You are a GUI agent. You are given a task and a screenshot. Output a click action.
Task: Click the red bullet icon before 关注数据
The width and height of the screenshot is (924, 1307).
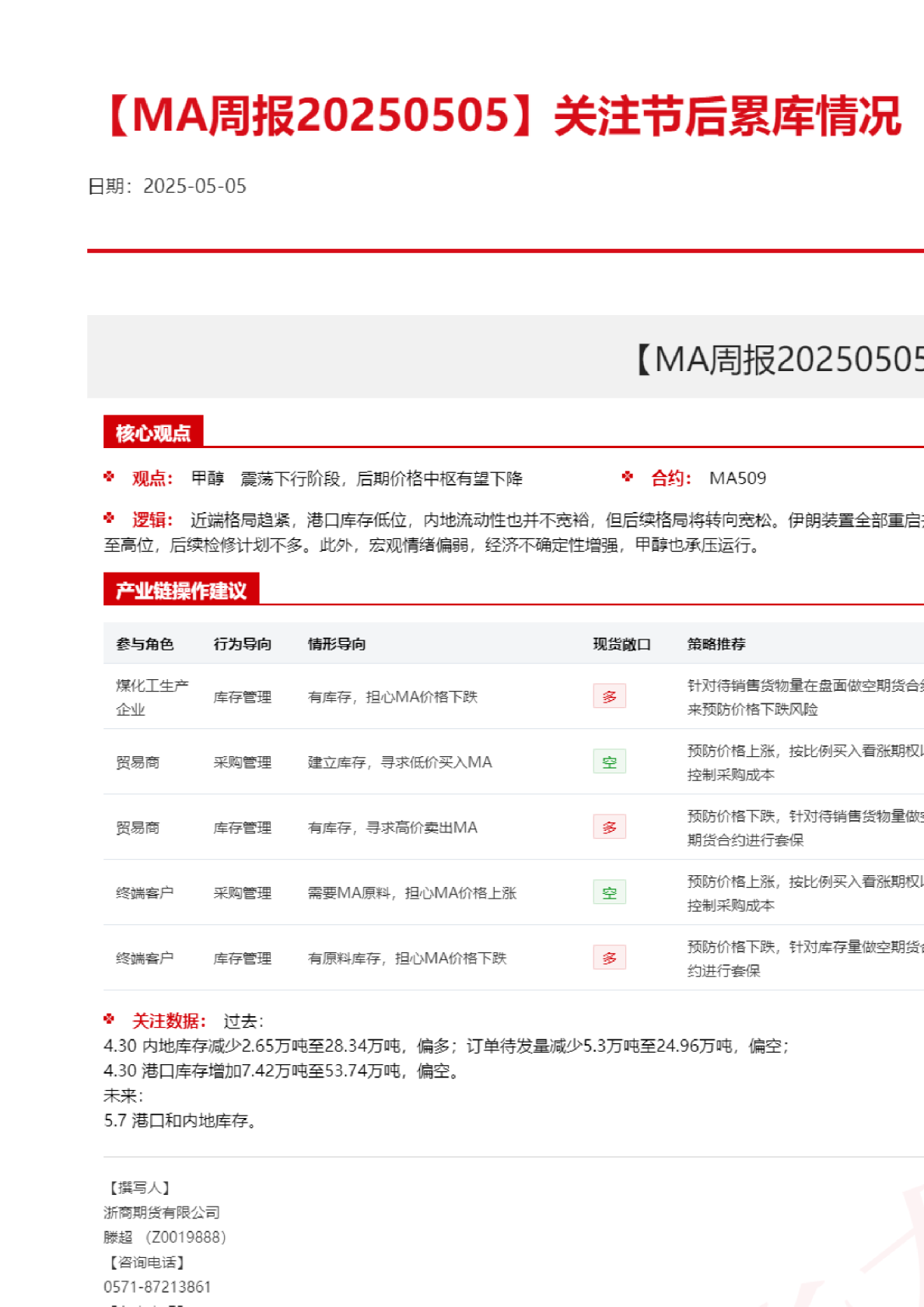click(109, 1019)
